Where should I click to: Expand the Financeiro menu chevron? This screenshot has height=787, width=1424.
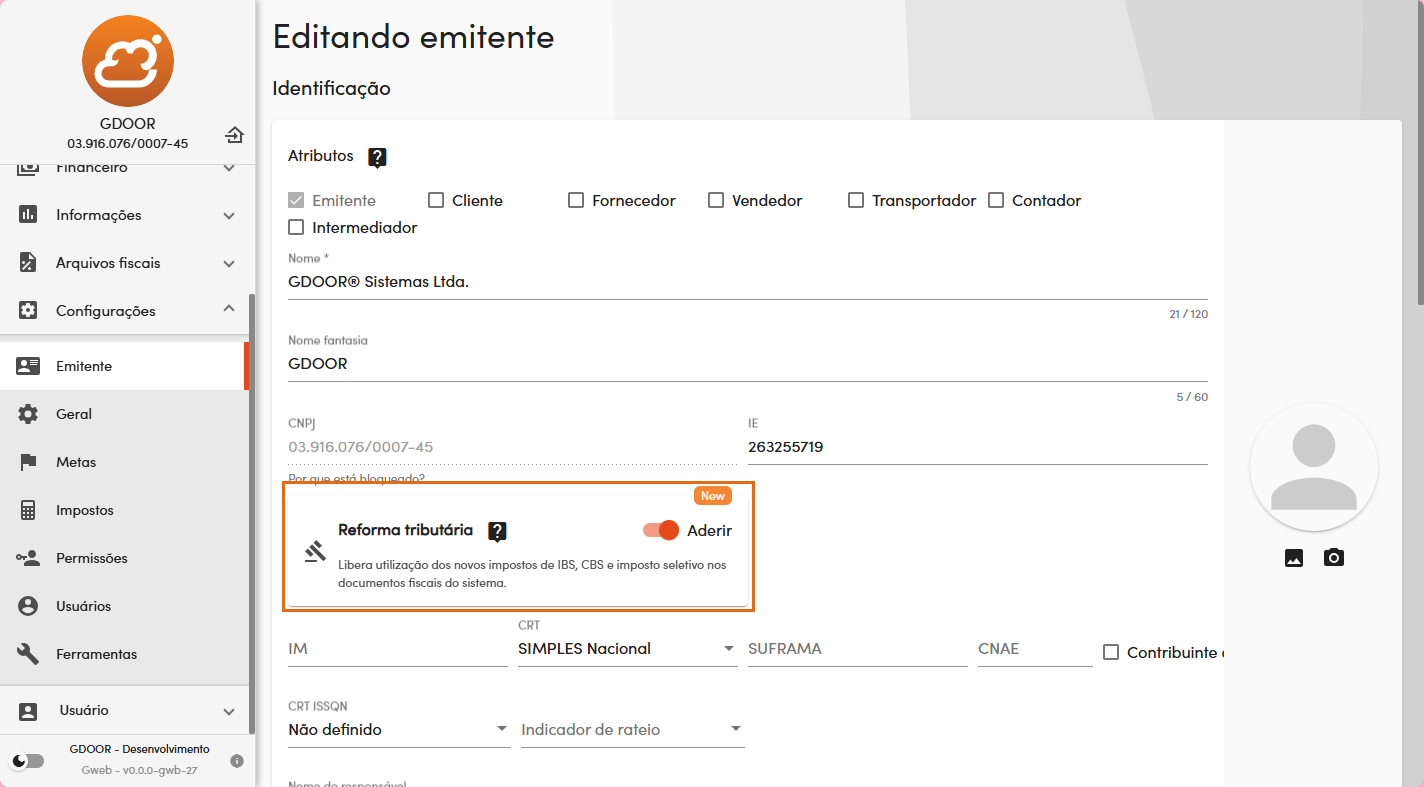point(229,168)
